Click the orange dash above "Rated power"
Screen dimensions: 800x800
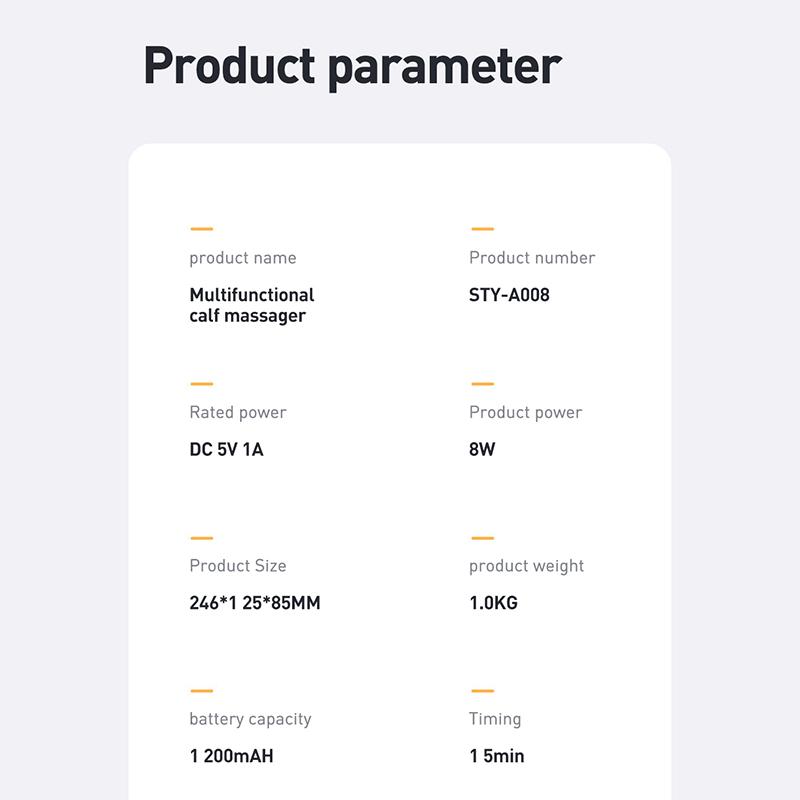(201, 384)
